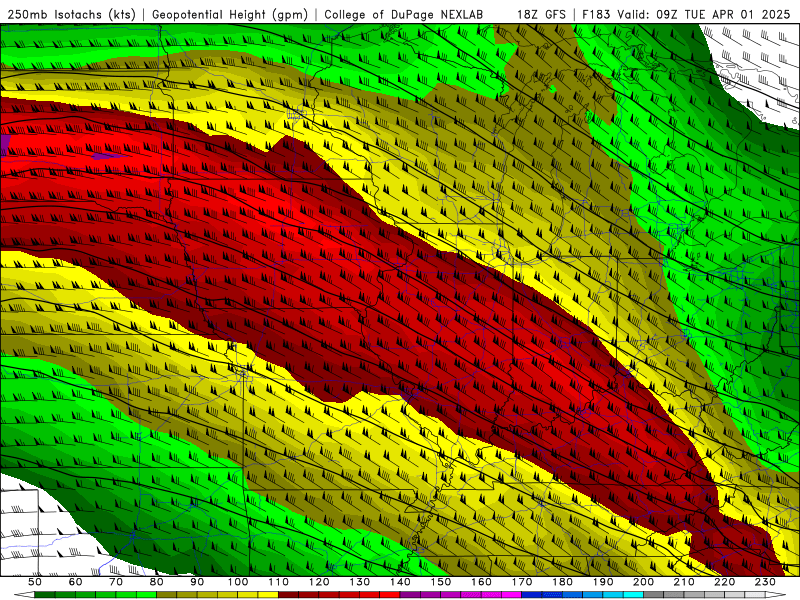Click the 230 knot legend label
The image size is (800, 600).
765,582
